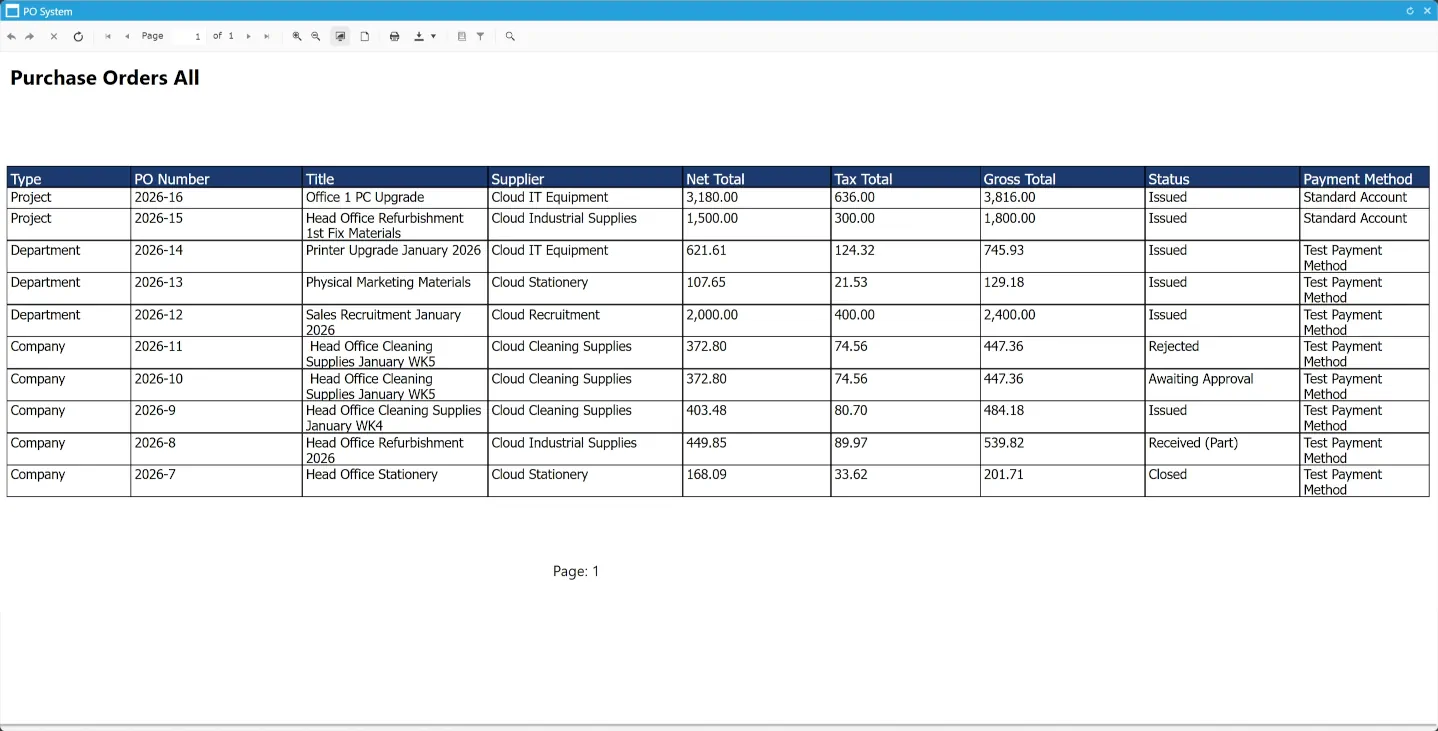Click the Net Total column header

click(x=756, y=178)
